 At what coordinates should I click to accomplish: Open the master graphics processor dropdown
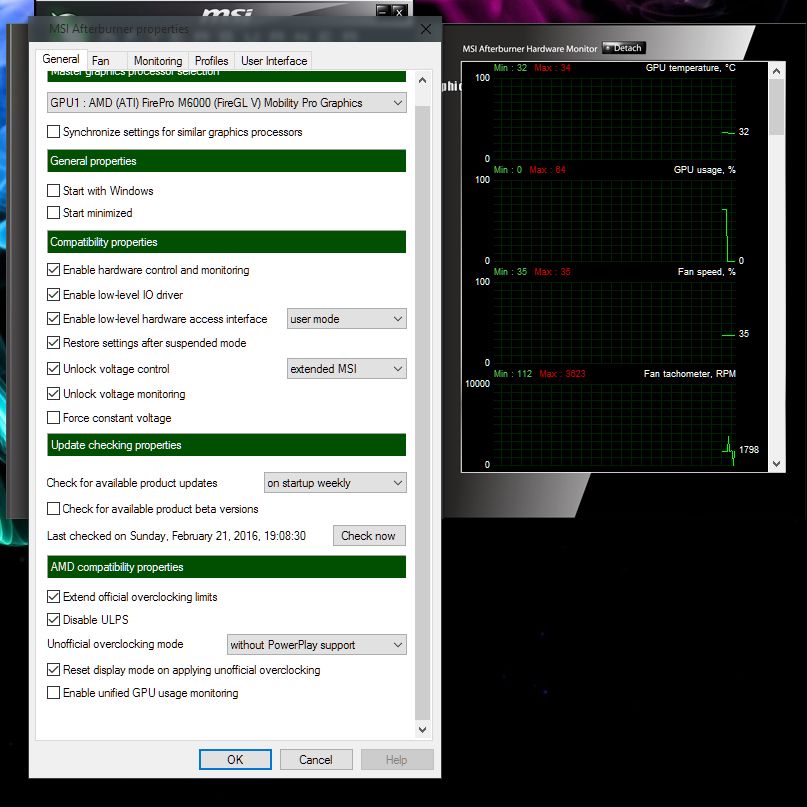(x=226, y=103)
